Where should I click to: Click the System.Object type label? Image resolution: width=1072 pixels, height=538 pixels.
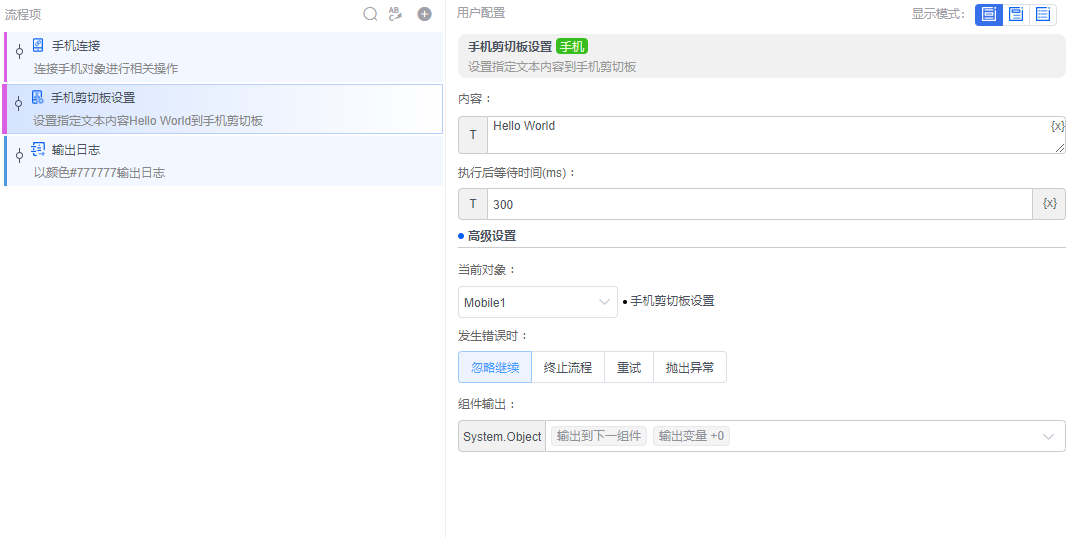(x=502, y=436)
